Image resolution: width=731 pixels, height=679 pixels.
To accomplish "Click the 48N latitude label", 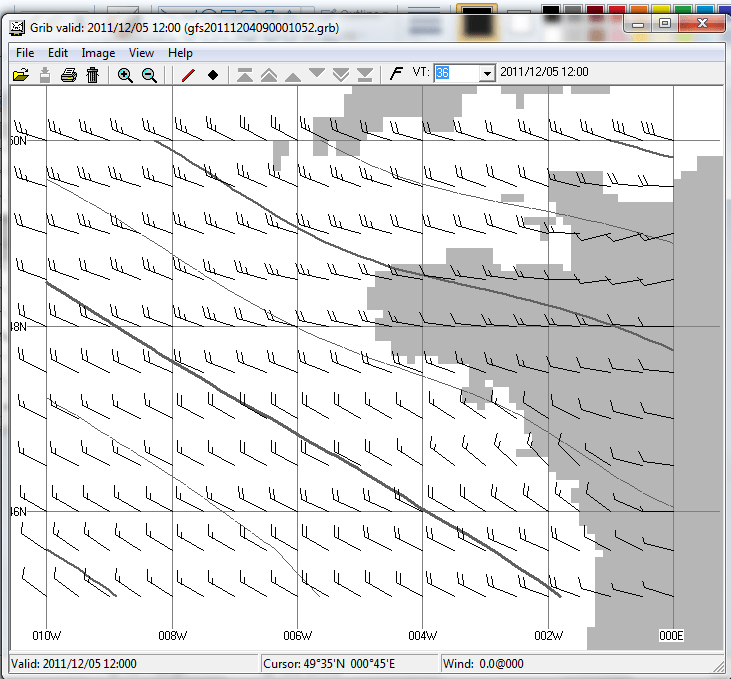I will tap(19, 327).
